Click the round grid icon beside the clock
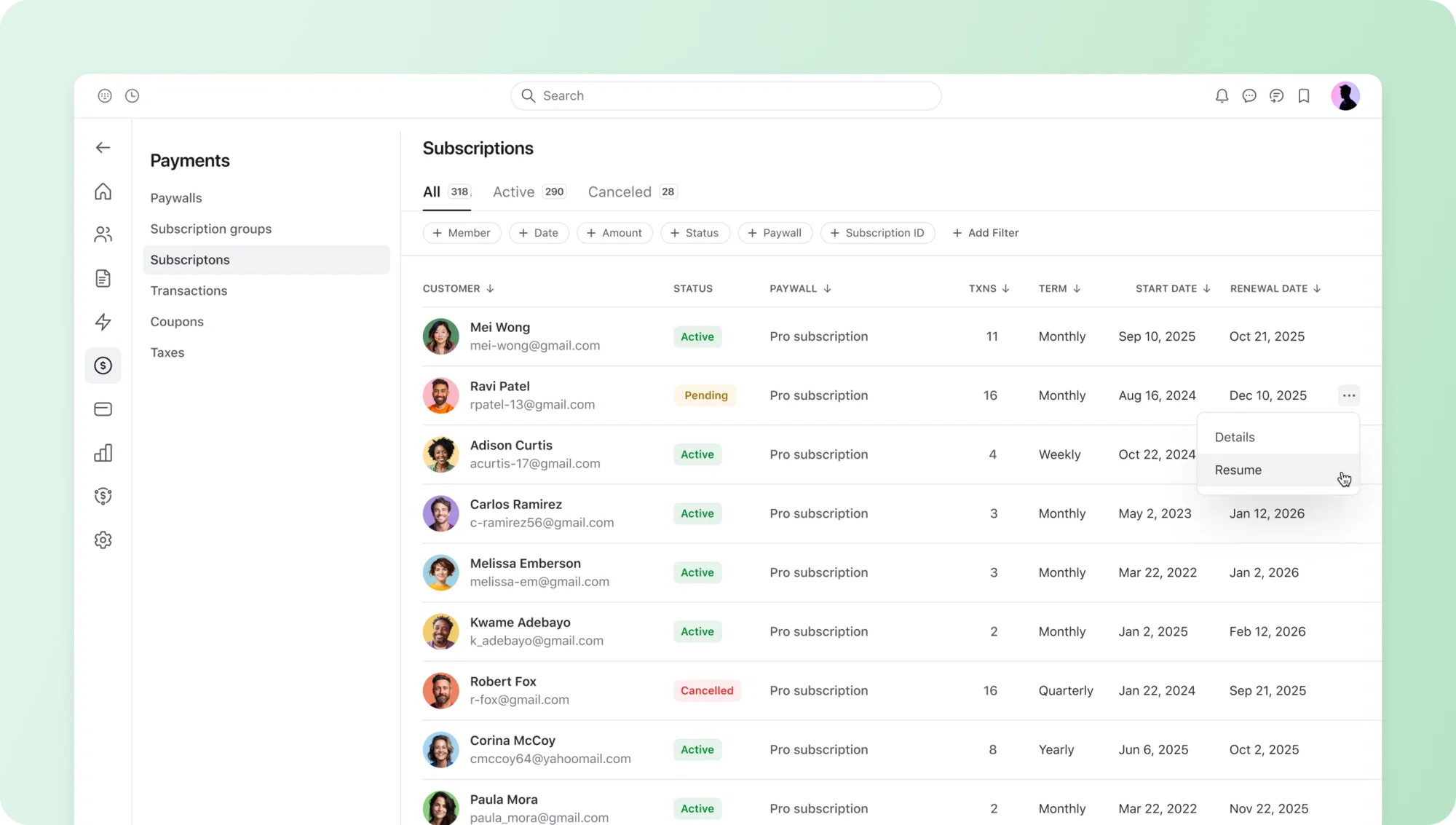The height and width of the screenshot is (825, 1456). tap(105, 95)
